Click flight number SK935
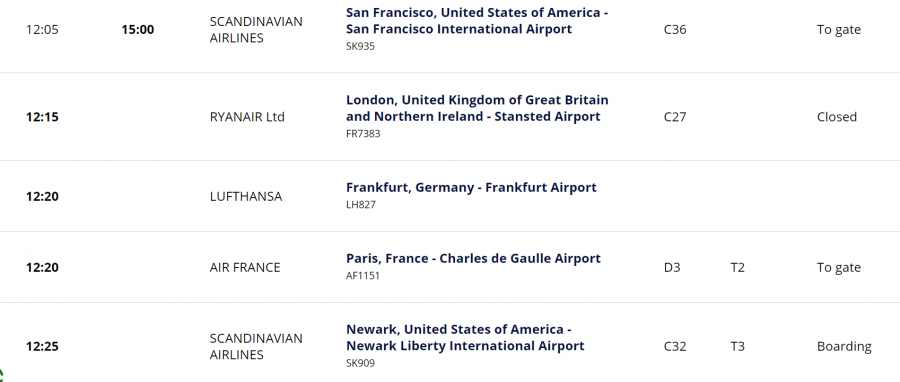The width and height of the screenshot is (900, 382). [360, 46]
